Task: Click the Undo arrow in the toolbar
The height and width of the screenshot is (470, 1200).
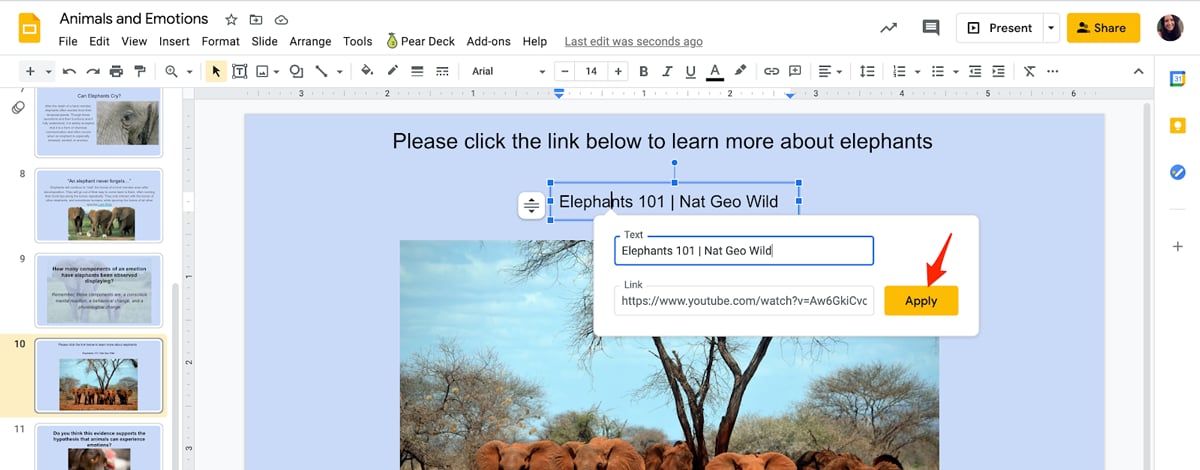Action: coord(69,71)
